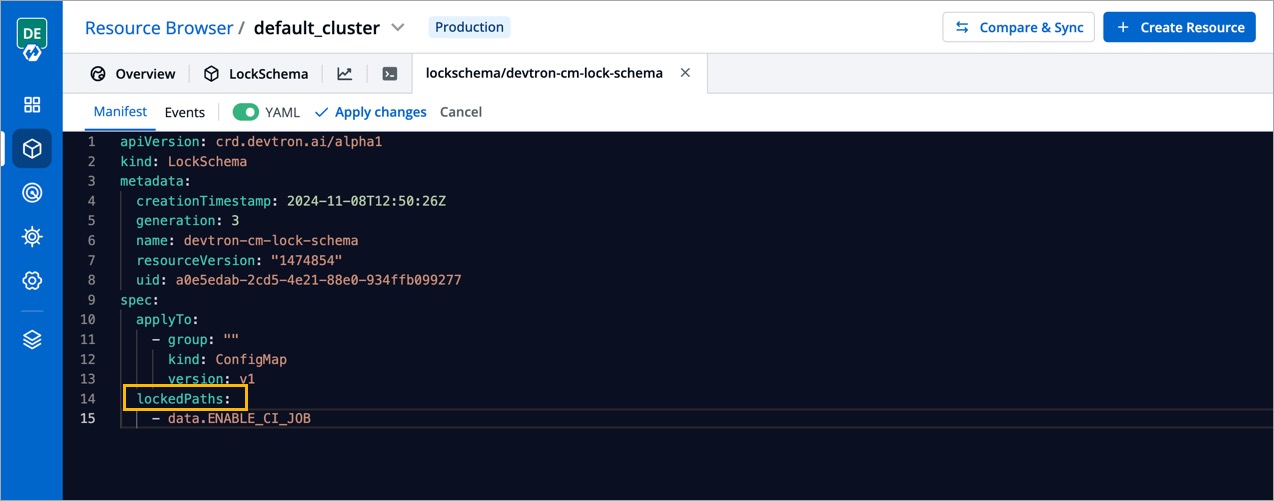The width and height of the screenshot is (1274, 501).
Task: Select the Events tab
Action: [x=185, y=112]
